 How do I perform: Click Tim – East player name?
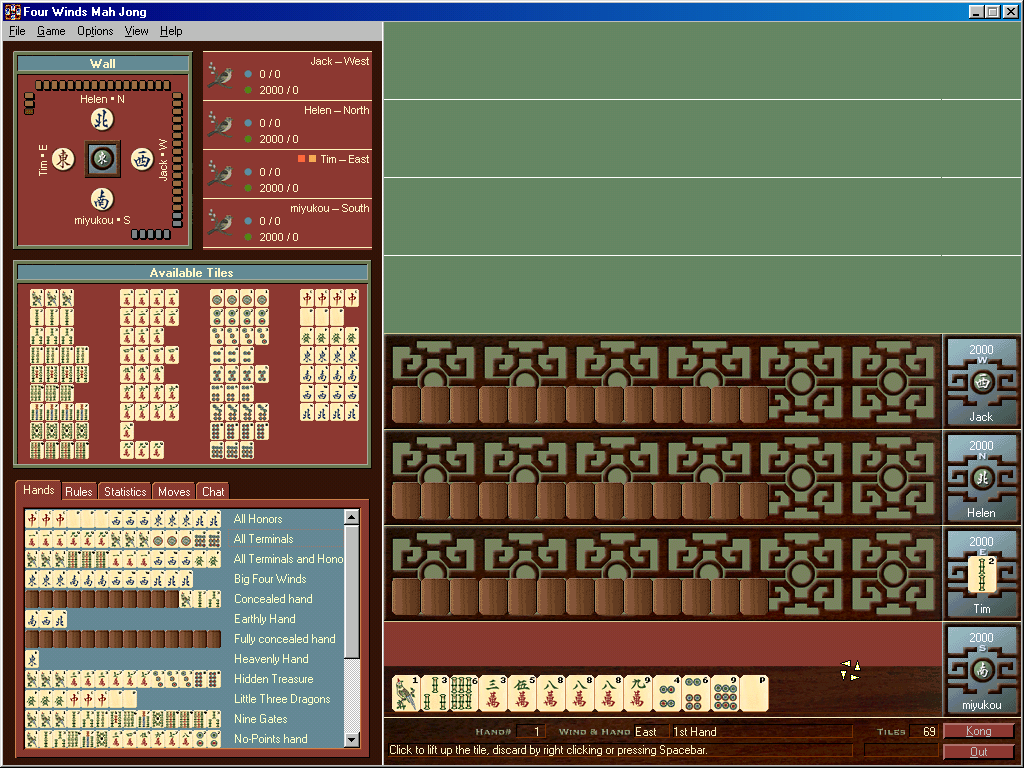(x=345, y=159)
